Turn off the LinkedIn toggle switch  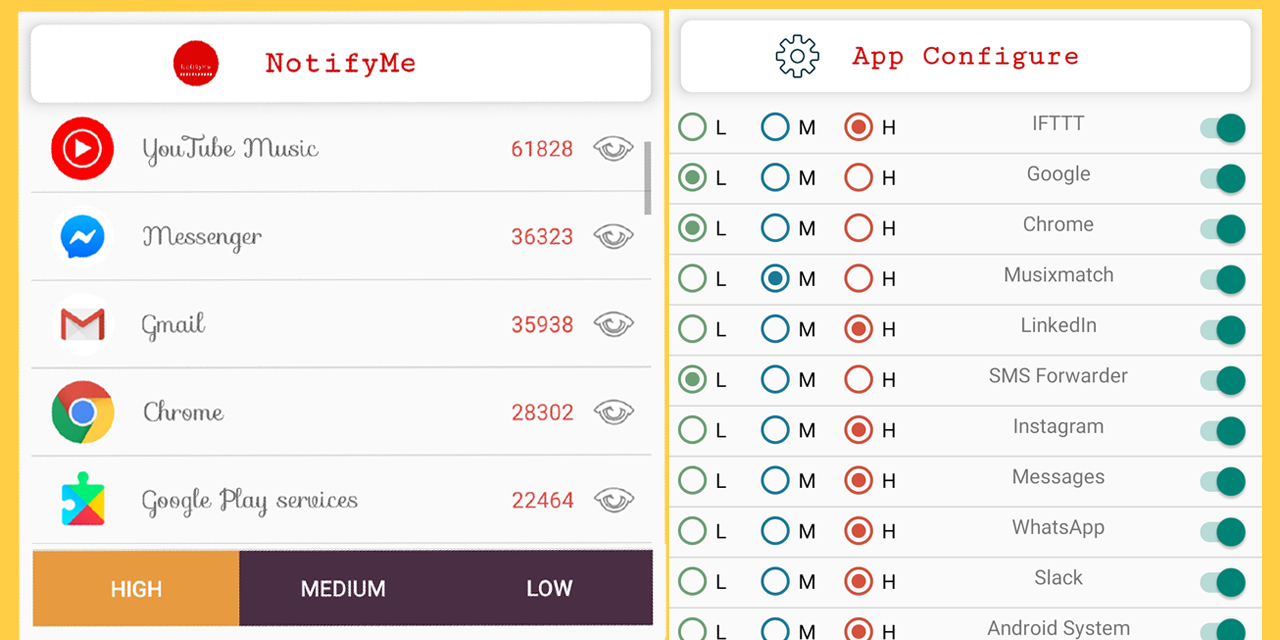click(x=1224, y=329)
